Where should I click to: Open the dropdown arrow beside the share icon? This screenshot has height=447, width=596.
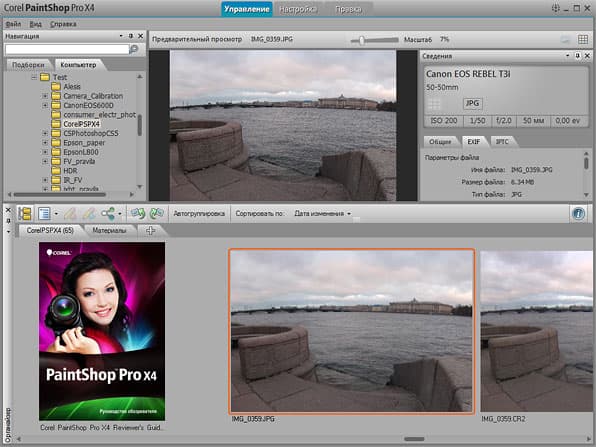pyautogui.click(x=120, y=214)
